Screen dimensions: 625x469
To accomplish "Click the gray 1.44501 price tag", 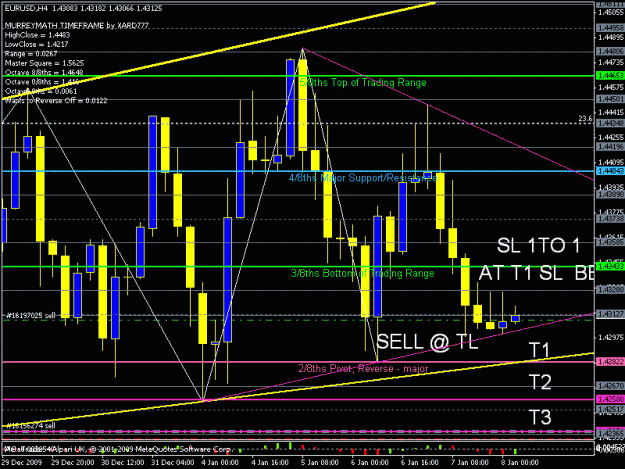I will [x=610, y=99].
